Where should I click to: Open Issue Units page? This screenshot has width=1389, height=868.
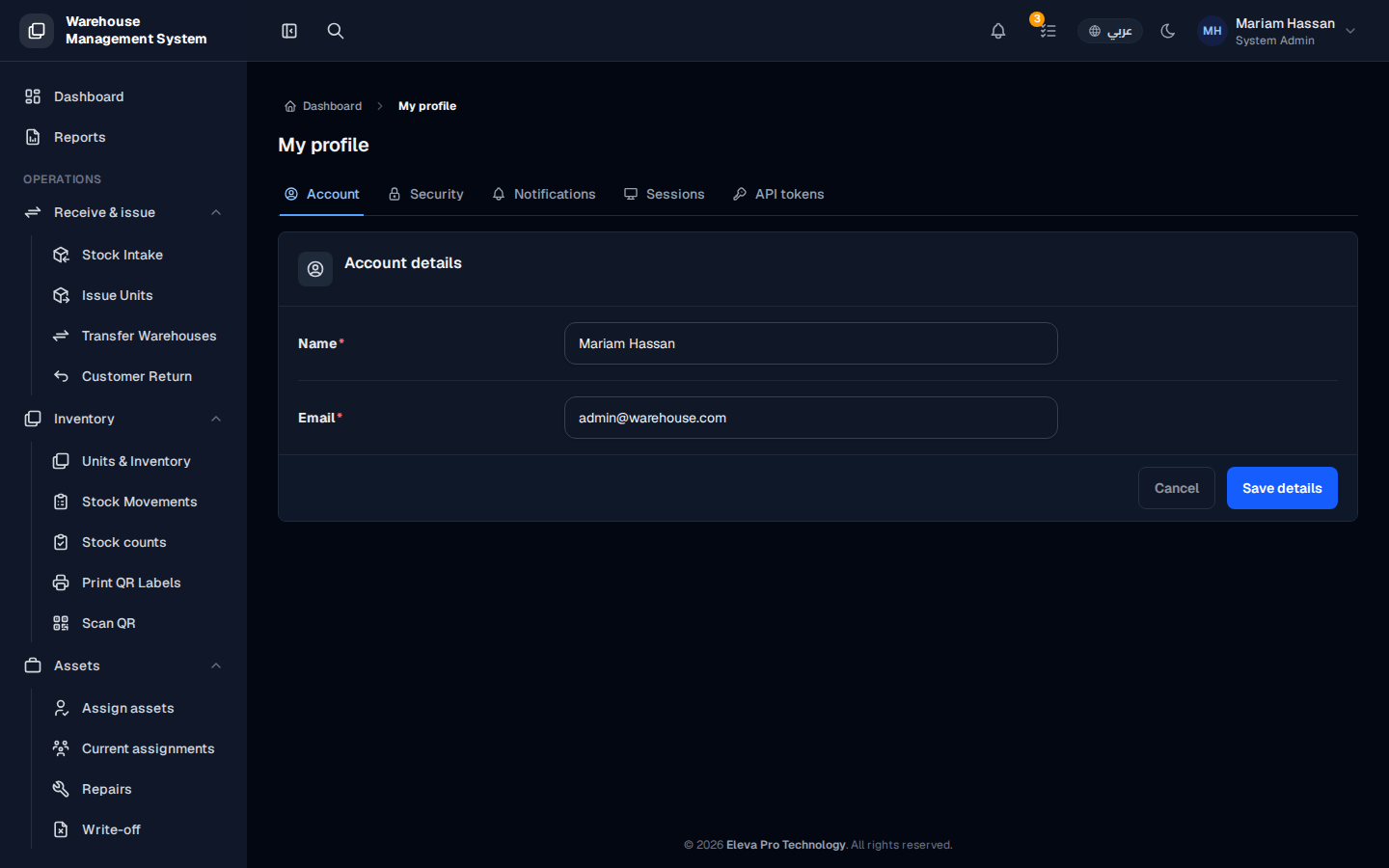point(137,295)
